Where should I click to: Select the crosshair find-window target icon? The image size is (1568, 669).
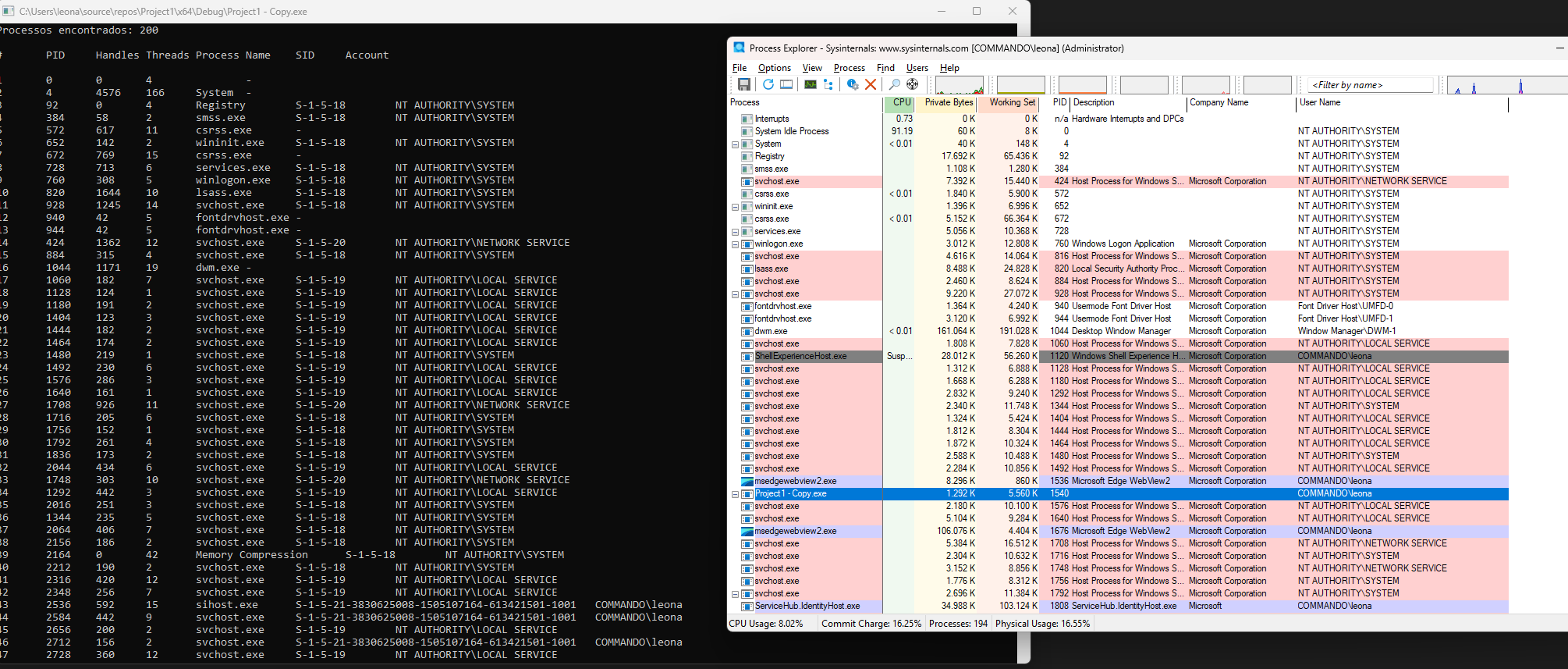(x=912, y=84)
